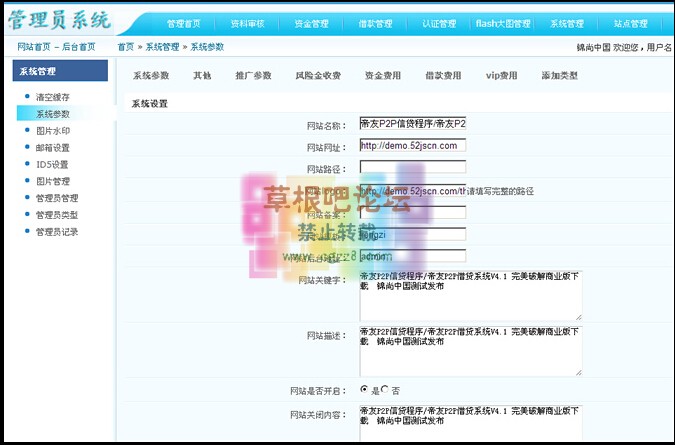Go to 资金管理 section
Viewport: 675px width, 445px height.
tap(311, 23)
